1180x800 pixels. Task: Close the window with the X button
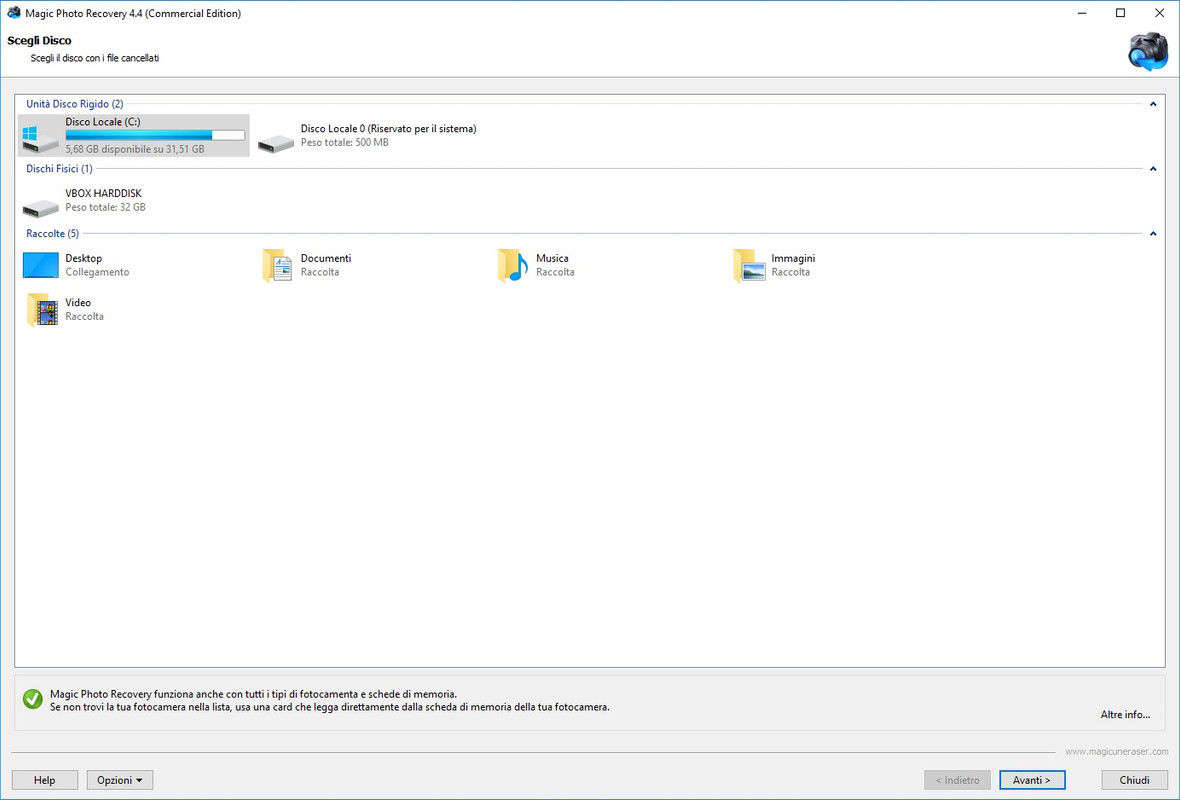[x=1160, y=13]
